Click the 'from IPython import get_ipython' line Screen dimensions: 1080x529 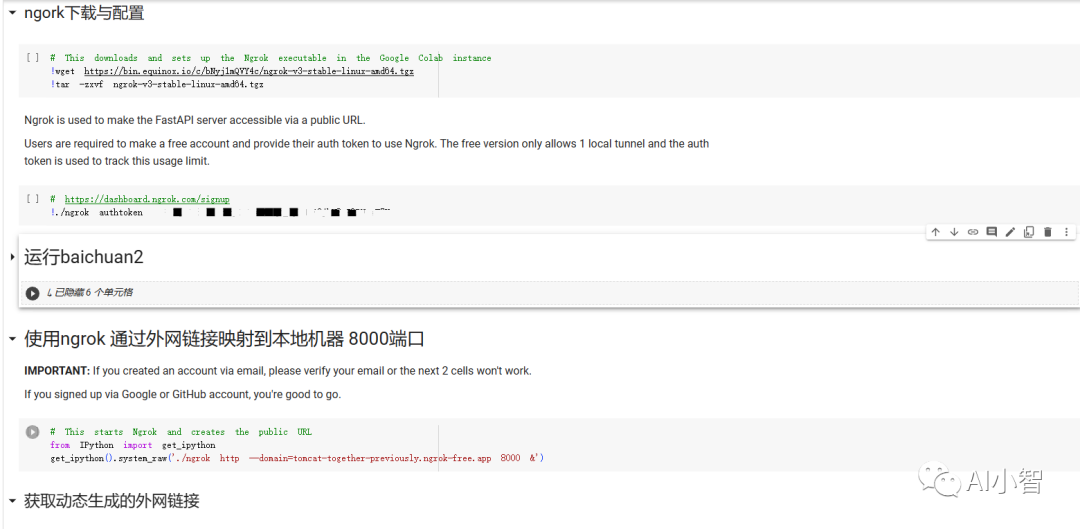click(133, 445)
